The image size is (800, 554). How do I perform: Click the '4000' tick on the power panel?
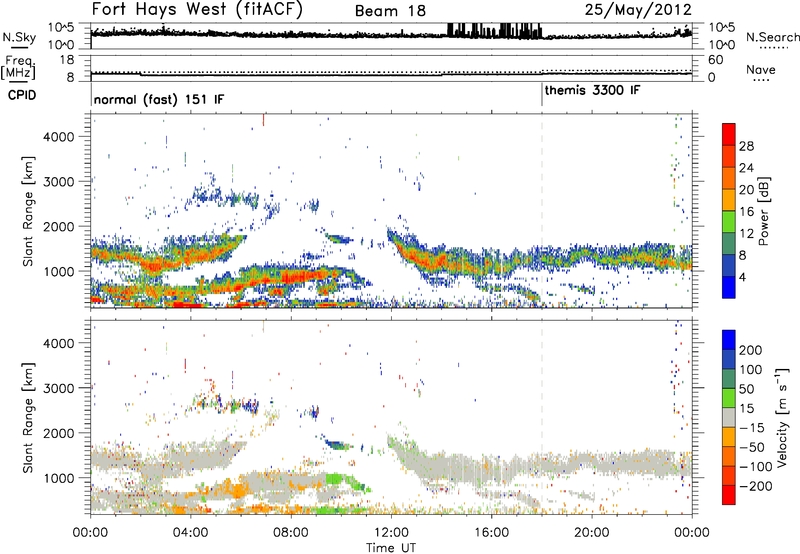[x=59, y=137]
